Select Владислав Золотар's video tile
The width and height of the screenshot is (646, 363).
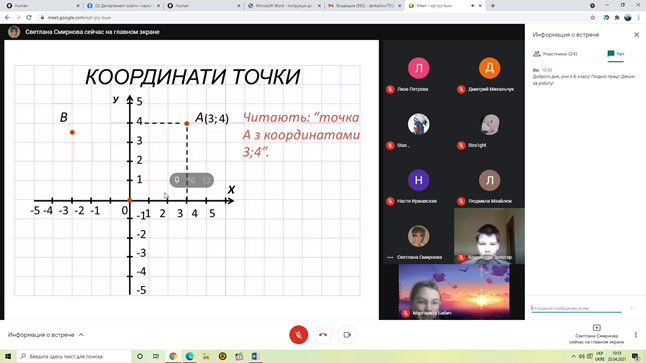[489, 236]
